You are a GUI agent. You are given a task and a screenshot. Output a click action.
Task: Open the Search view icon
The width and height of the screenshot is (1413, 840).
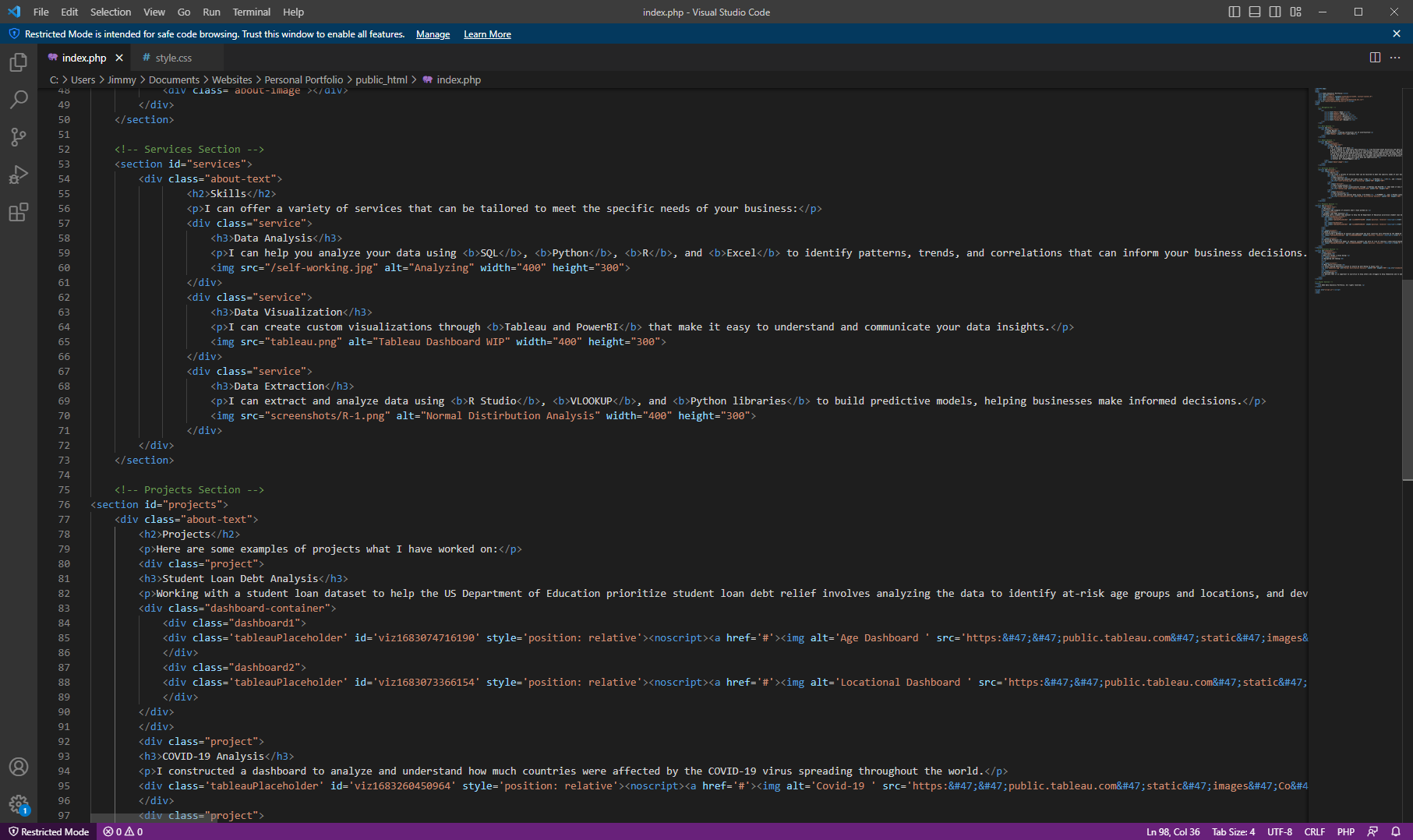(x=18, y=100)
